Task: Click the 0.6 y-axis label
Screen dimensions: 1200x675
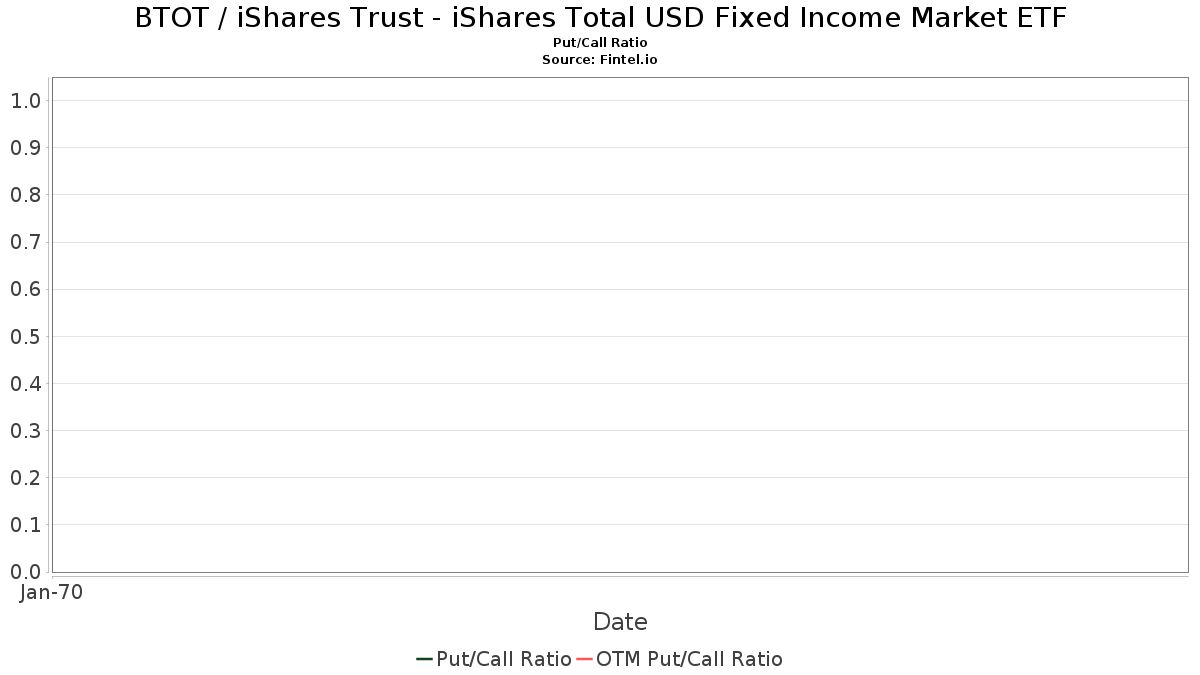Action: coord(25,290)
